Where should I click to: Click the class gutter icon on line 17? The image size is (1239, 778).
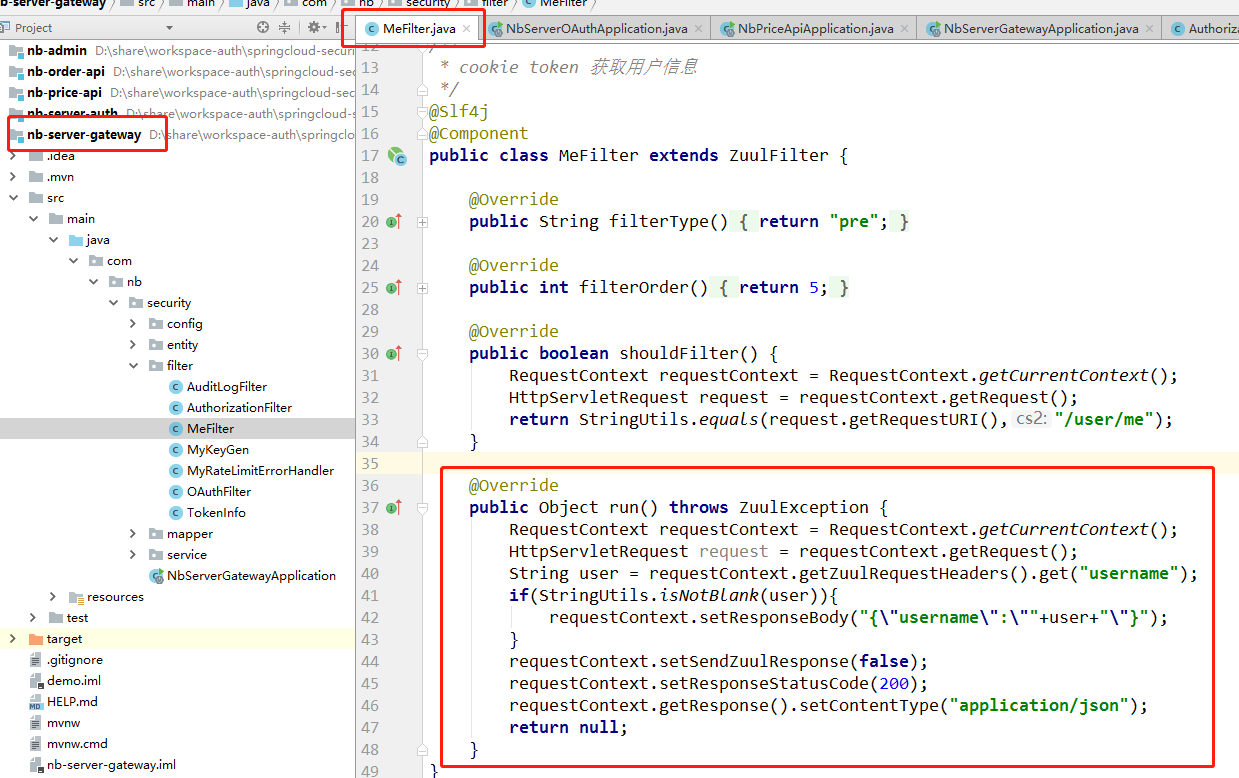tap(397, 156)
